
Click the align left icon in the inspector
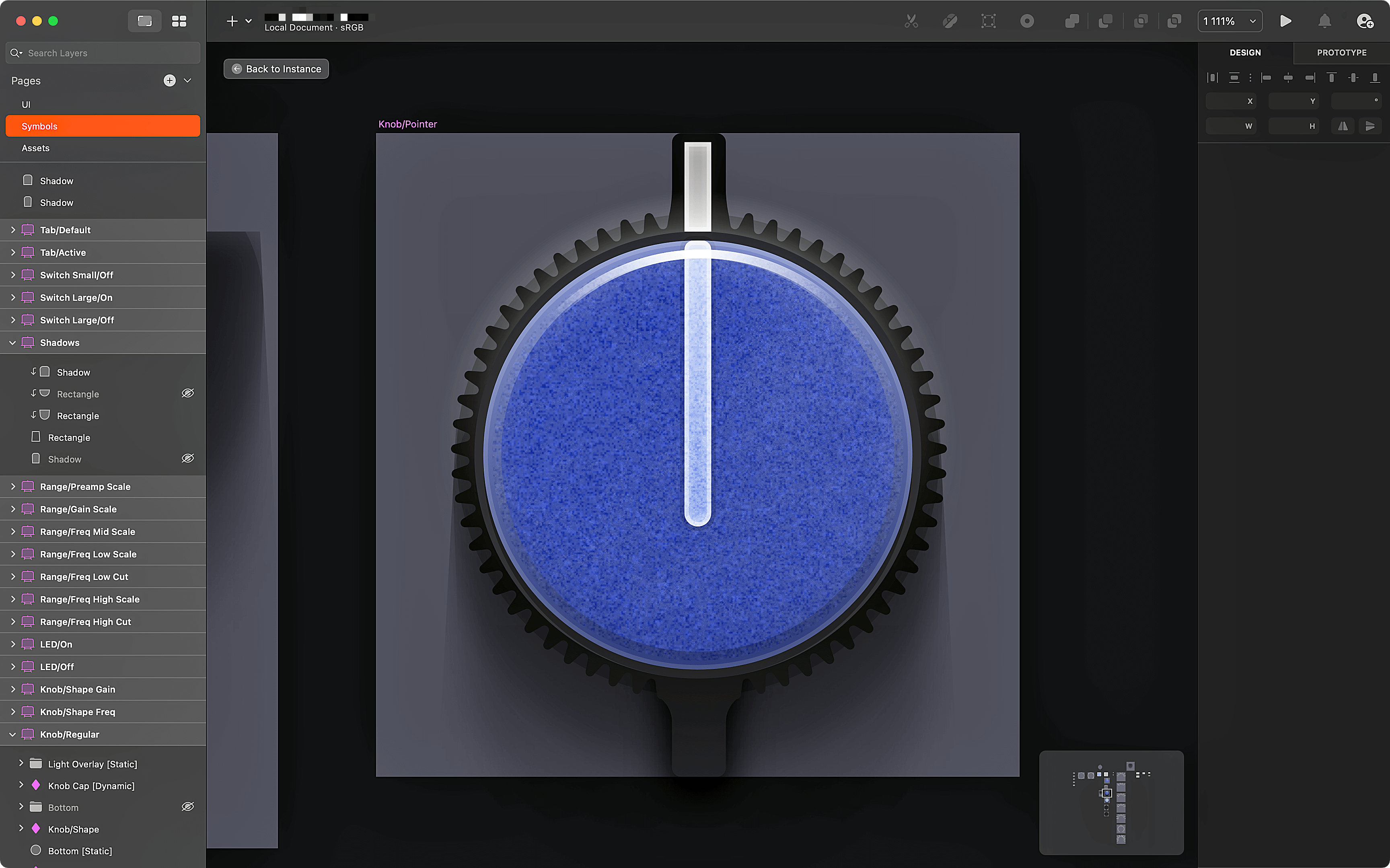1267,78
